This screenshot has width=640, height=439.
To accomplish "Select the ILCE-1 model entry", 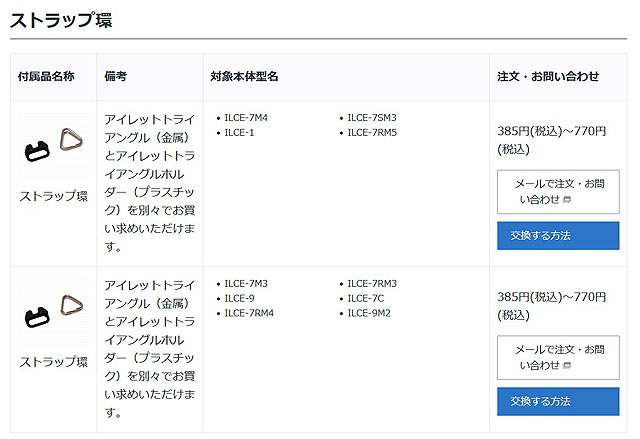I will click(x=238, y=132).
